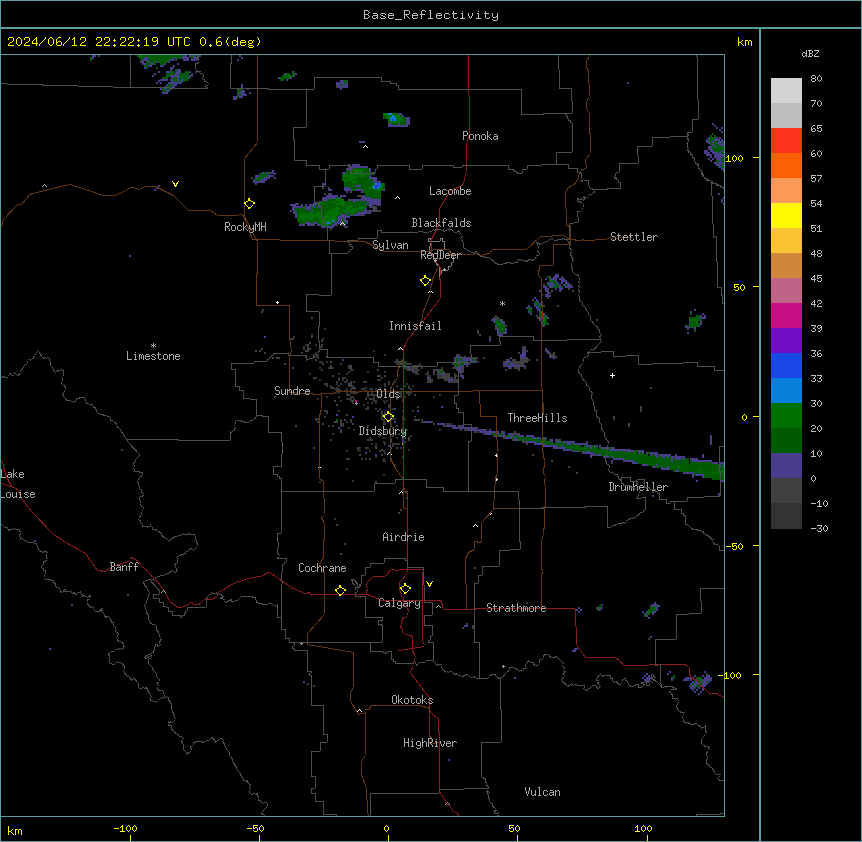Click the Sundre label
Viewport: 862px width, 842px height.
coord(292,391)
